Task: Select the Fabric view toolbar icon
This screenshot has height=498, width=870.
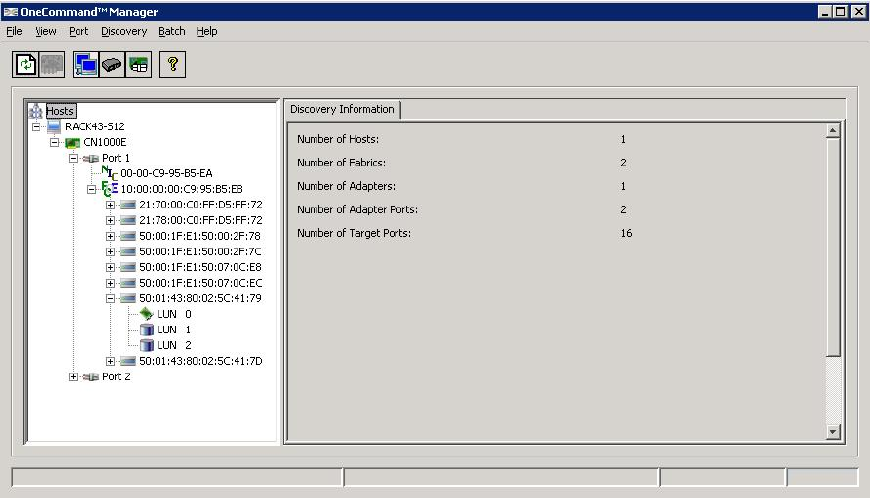Action: coord(112,65)
